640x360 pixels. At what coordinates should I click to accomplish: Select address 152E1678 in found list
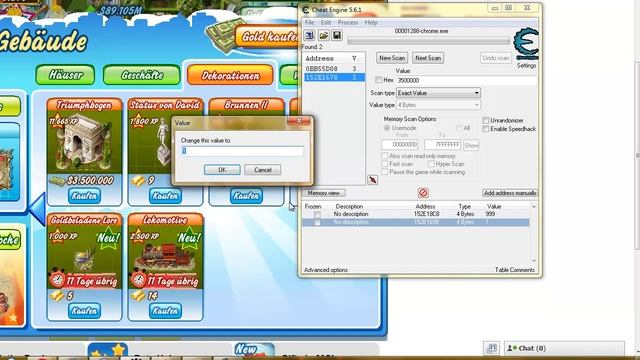point(334,77)
